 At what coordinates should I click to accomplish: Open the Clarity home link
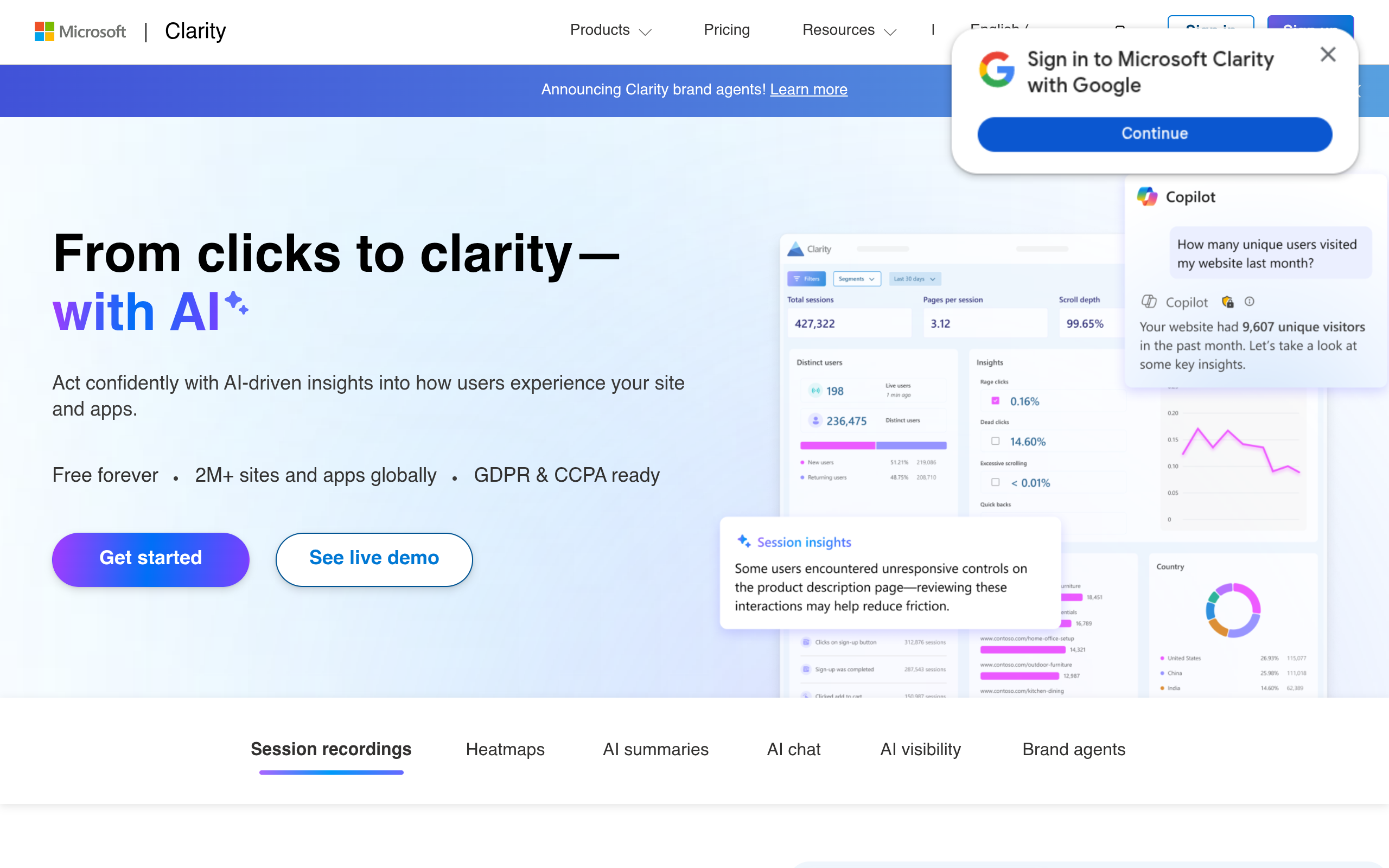[195, 31]
